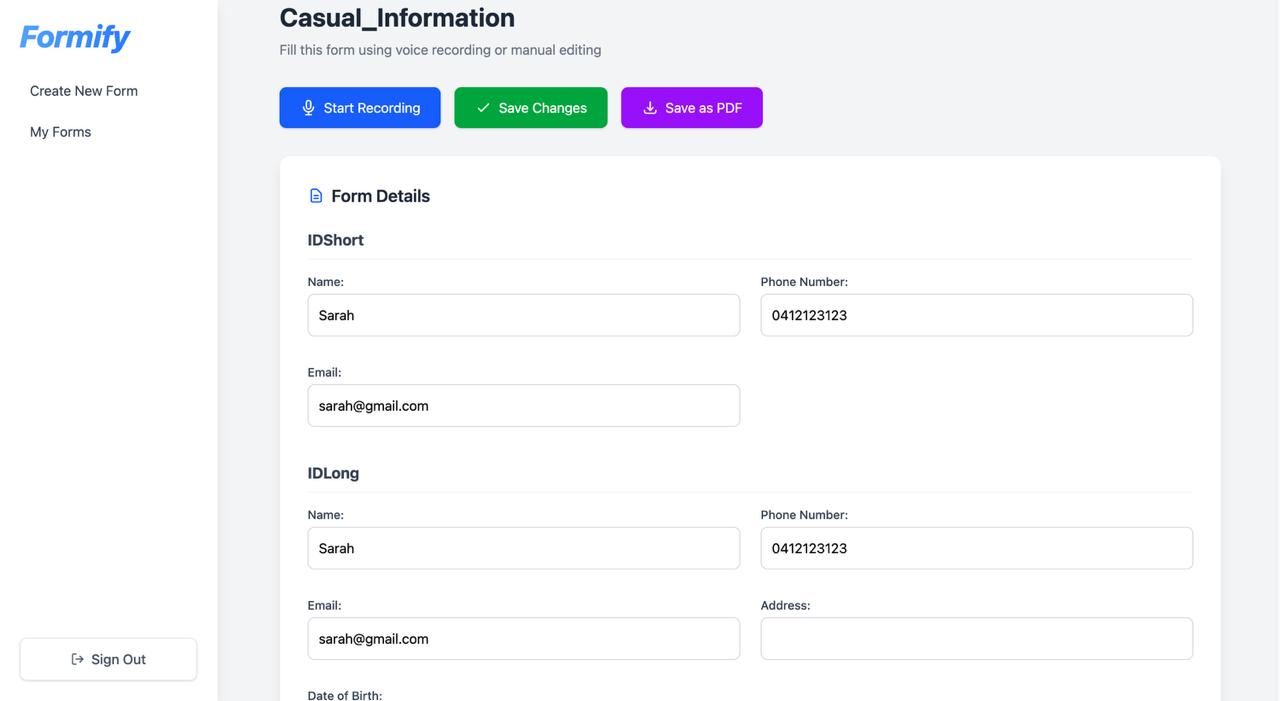Viewport: 1280px width, 701px height.
Task: Export using the Save as PDF button
Action: pyautogui.click(x=692, y=108)
